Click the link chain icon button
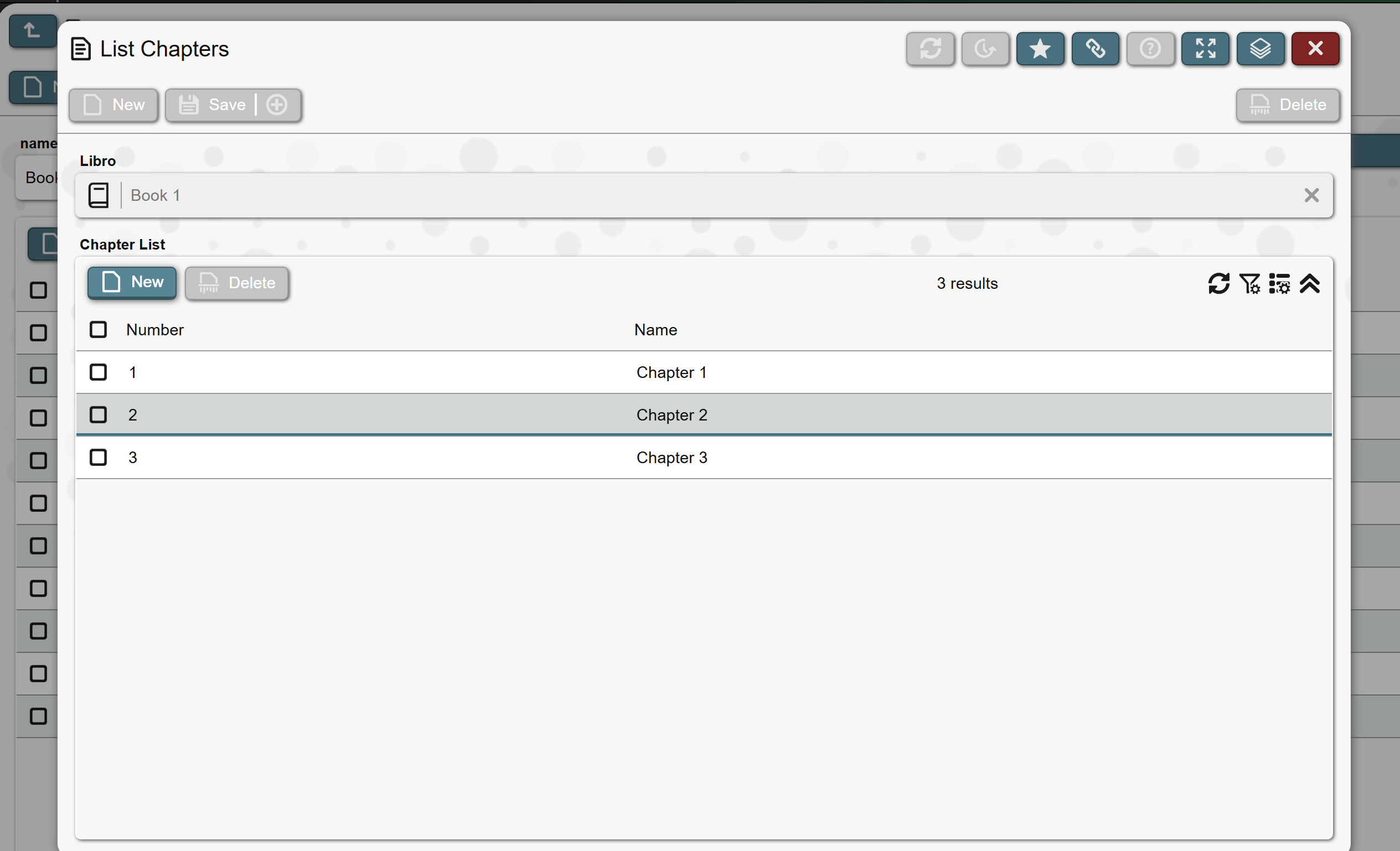The height and width of the screenshot is (851, 1400). (x=1095, y=49)
